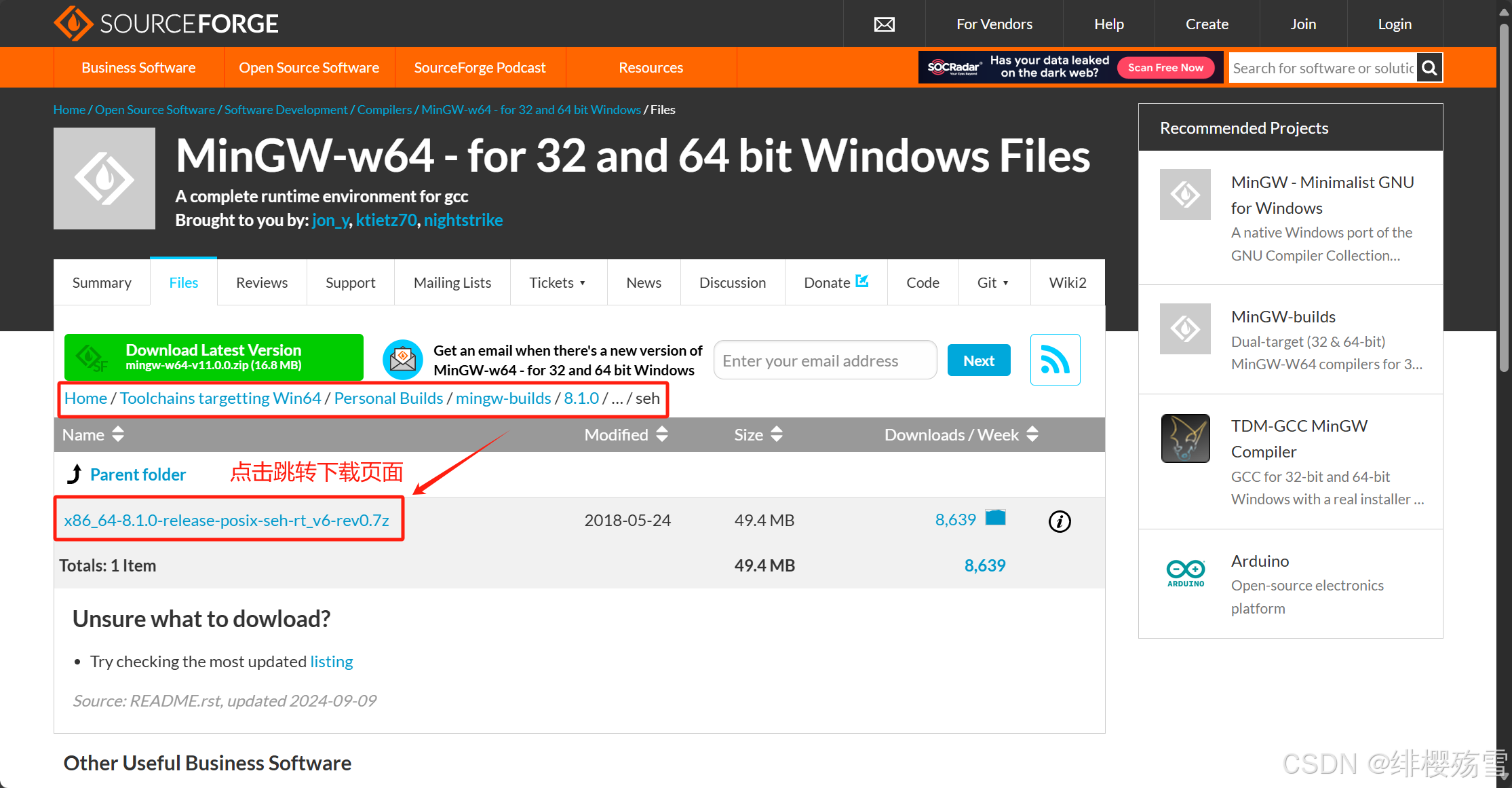The image size is (1512, 788).
Task: Click the email address input field
Action: (825, 360)
